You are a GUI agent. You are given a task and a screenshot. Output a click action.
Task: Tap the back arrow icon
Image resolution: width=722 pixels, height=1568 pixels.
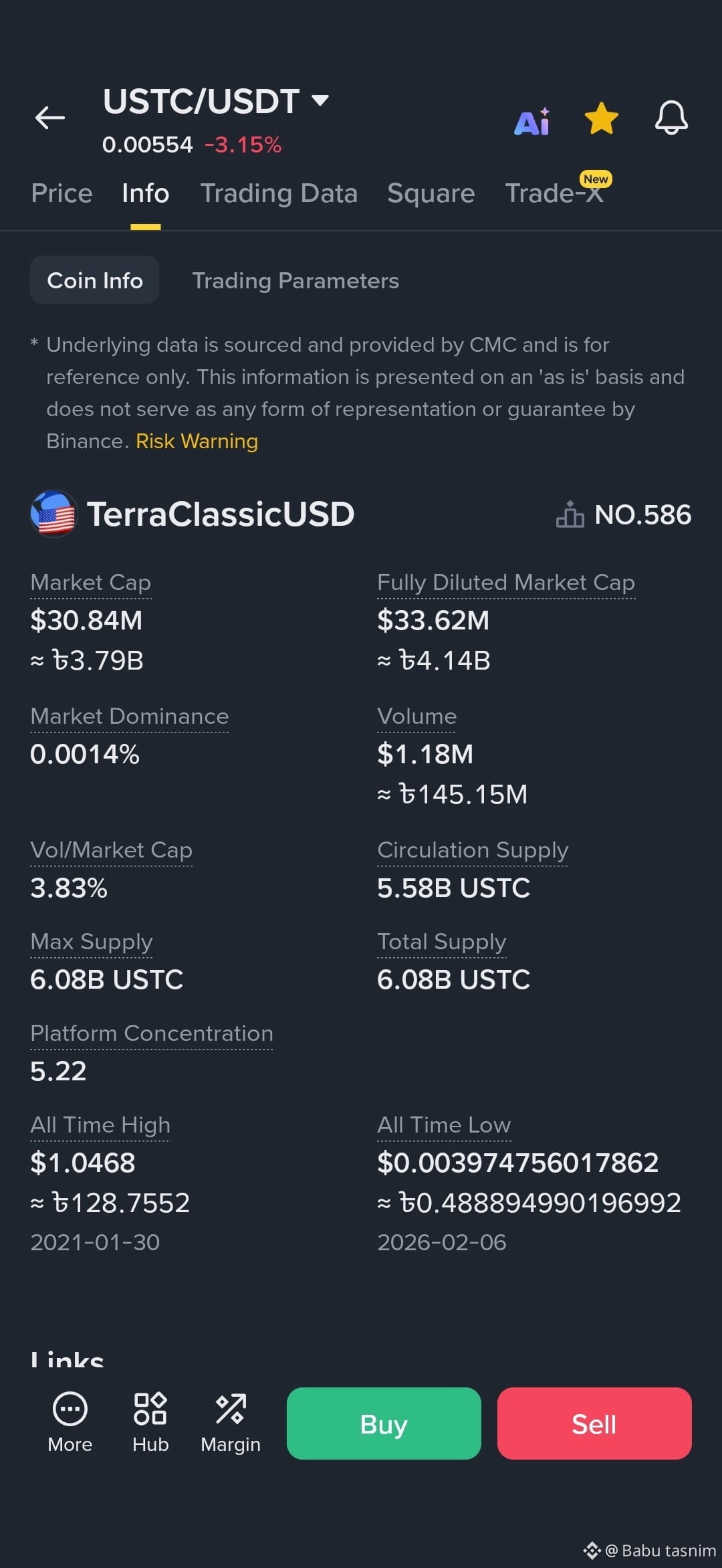coord(50,118)
